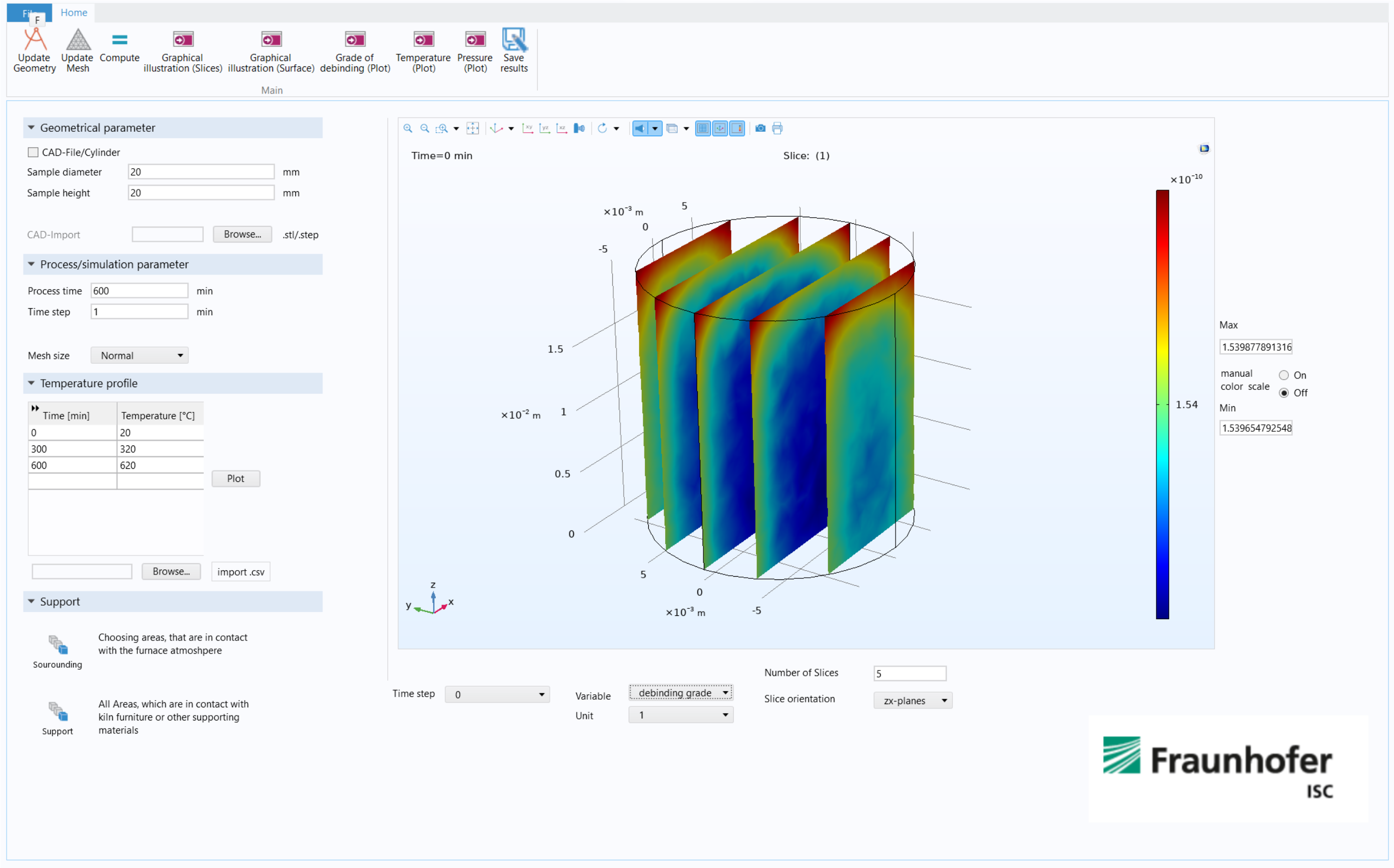The width and height of the screenshot is (1394, 868).
Task: Open the File menu tab
Action: coord(29,13)
